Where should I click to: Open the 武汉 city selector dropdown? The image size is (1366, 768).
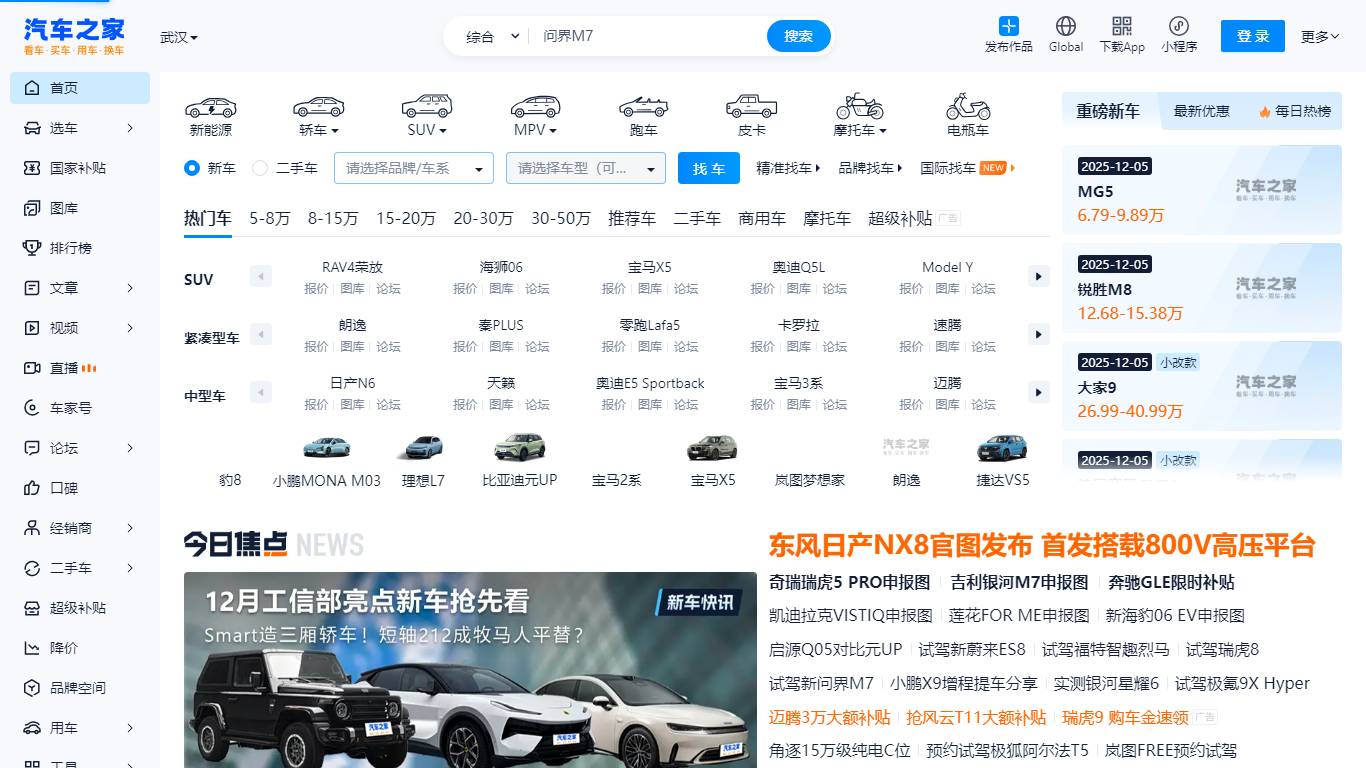177,35
